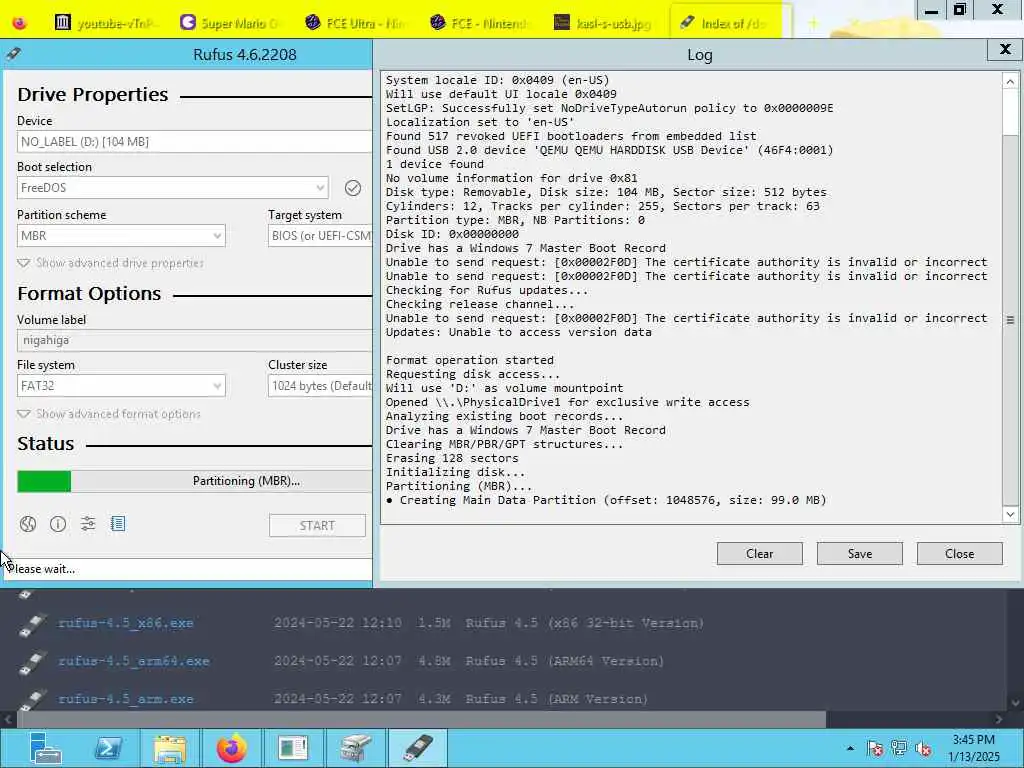Viewport: 1024px width, 768px height.
Task: Switch to the FCE - Nintendo tab
Action: [x=480, y=23]
